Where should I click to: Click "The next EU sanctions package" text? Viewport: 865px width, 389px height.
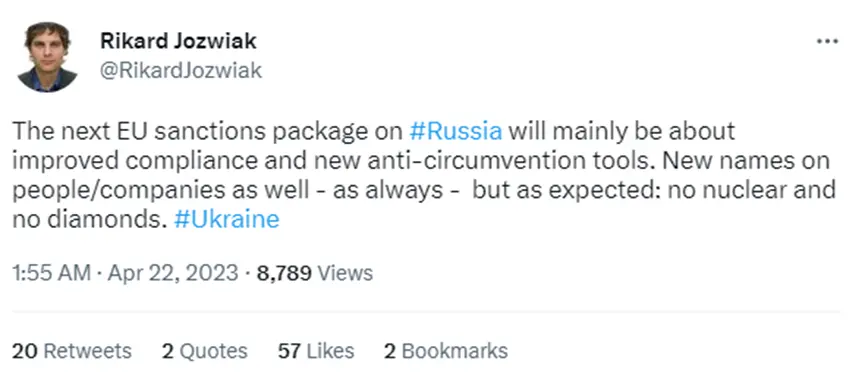click(x=146, y=132)
